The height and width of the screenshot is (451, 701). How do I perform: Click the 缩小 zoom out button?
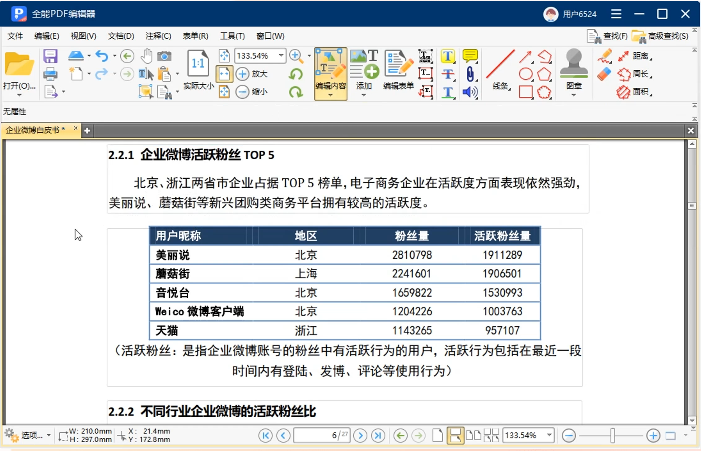click(x=251, y=92)
